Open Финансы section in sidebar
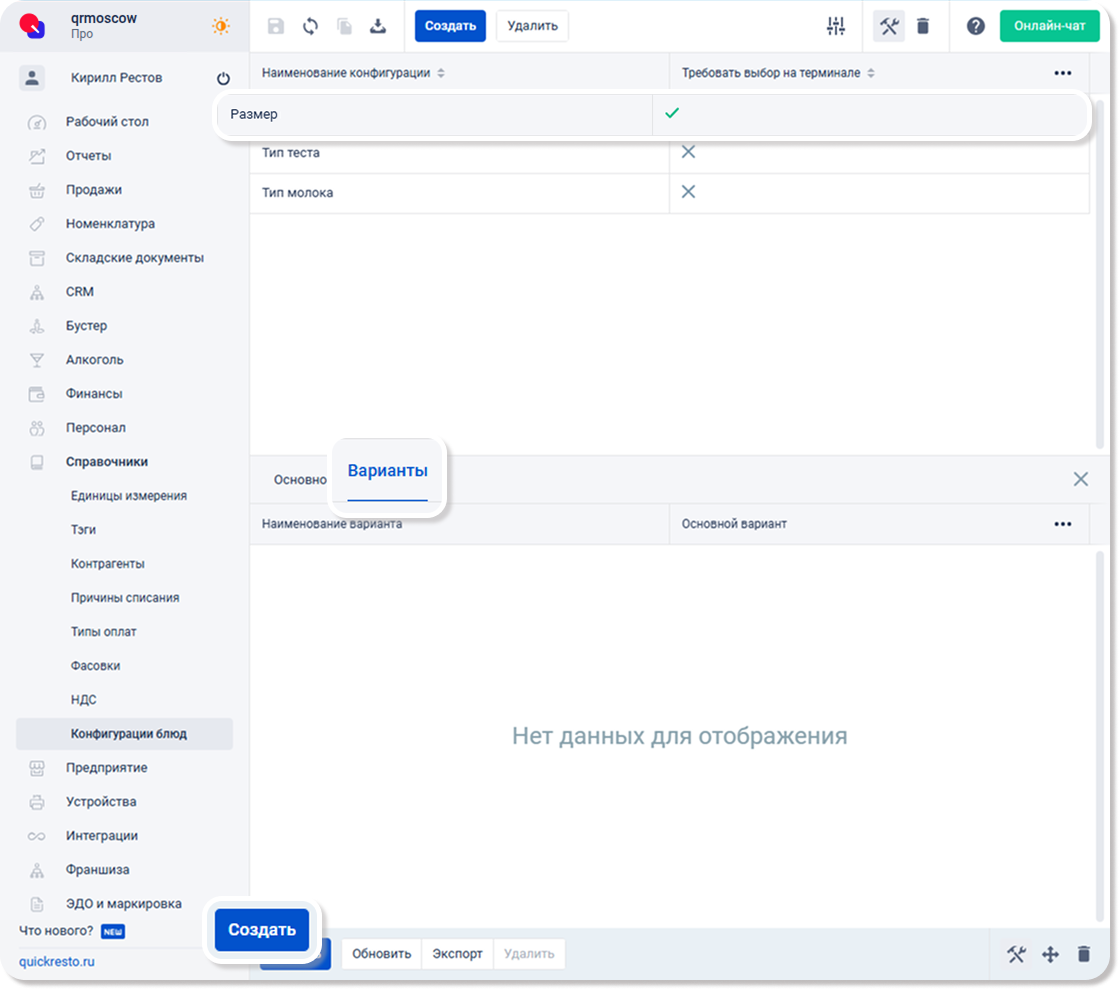This screenshot has height=989, width=1119. (x=93, y=394)
